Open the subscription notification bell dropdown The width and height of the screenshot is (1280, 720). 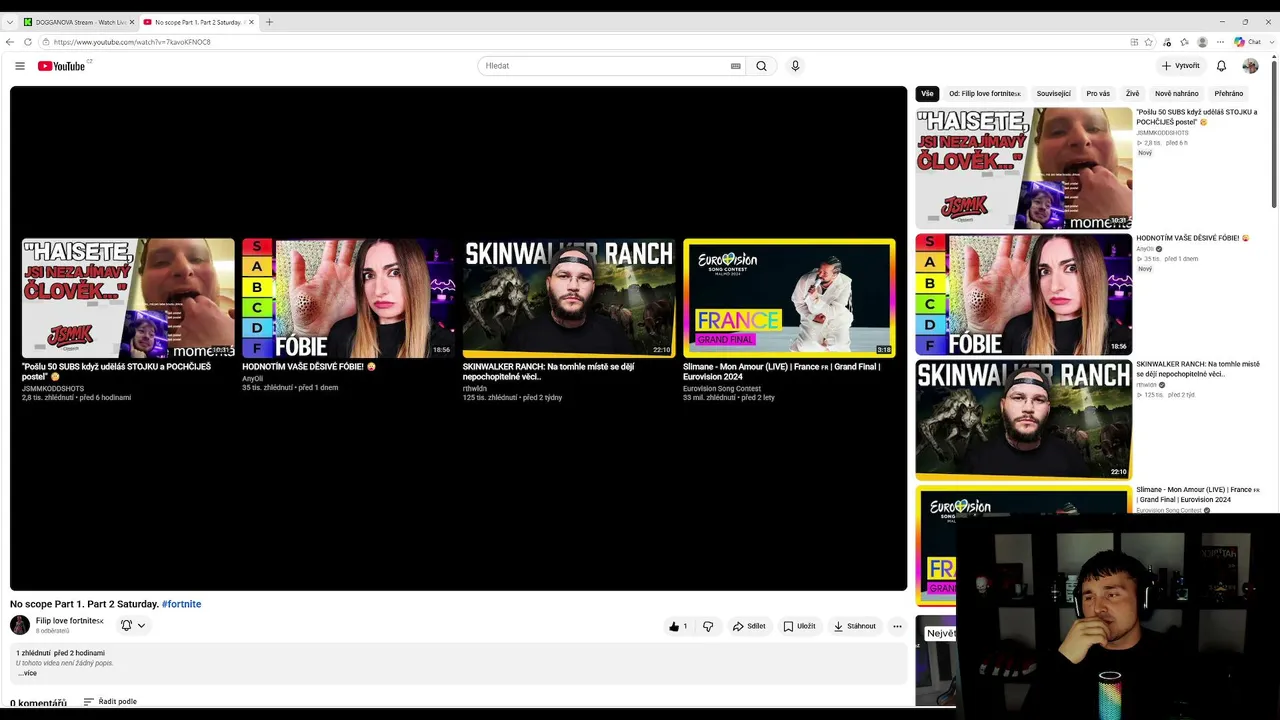point(133,625)
